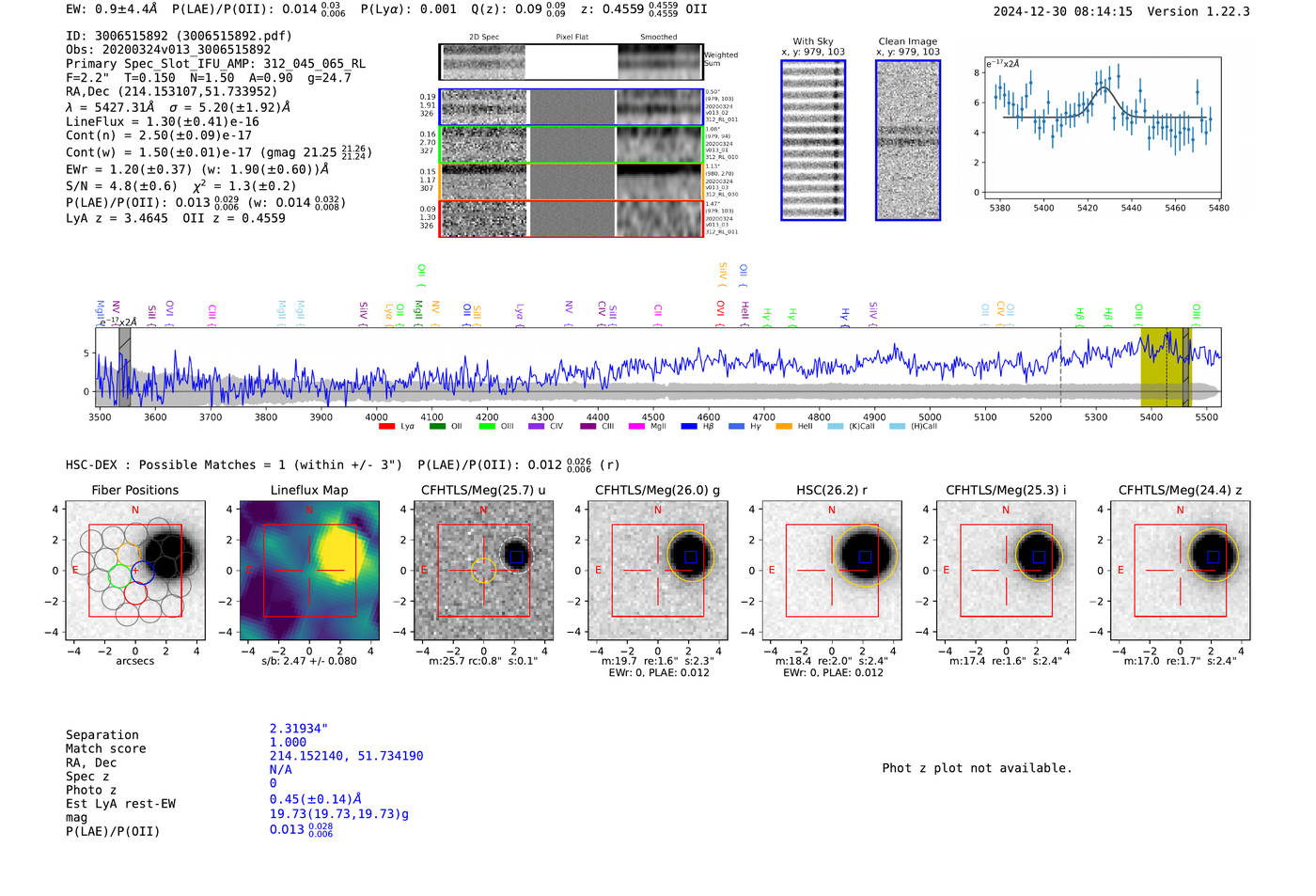Click the match score value 1.000
The width and height of the screenshot is (1316, 896).
(x=288, y=742)
